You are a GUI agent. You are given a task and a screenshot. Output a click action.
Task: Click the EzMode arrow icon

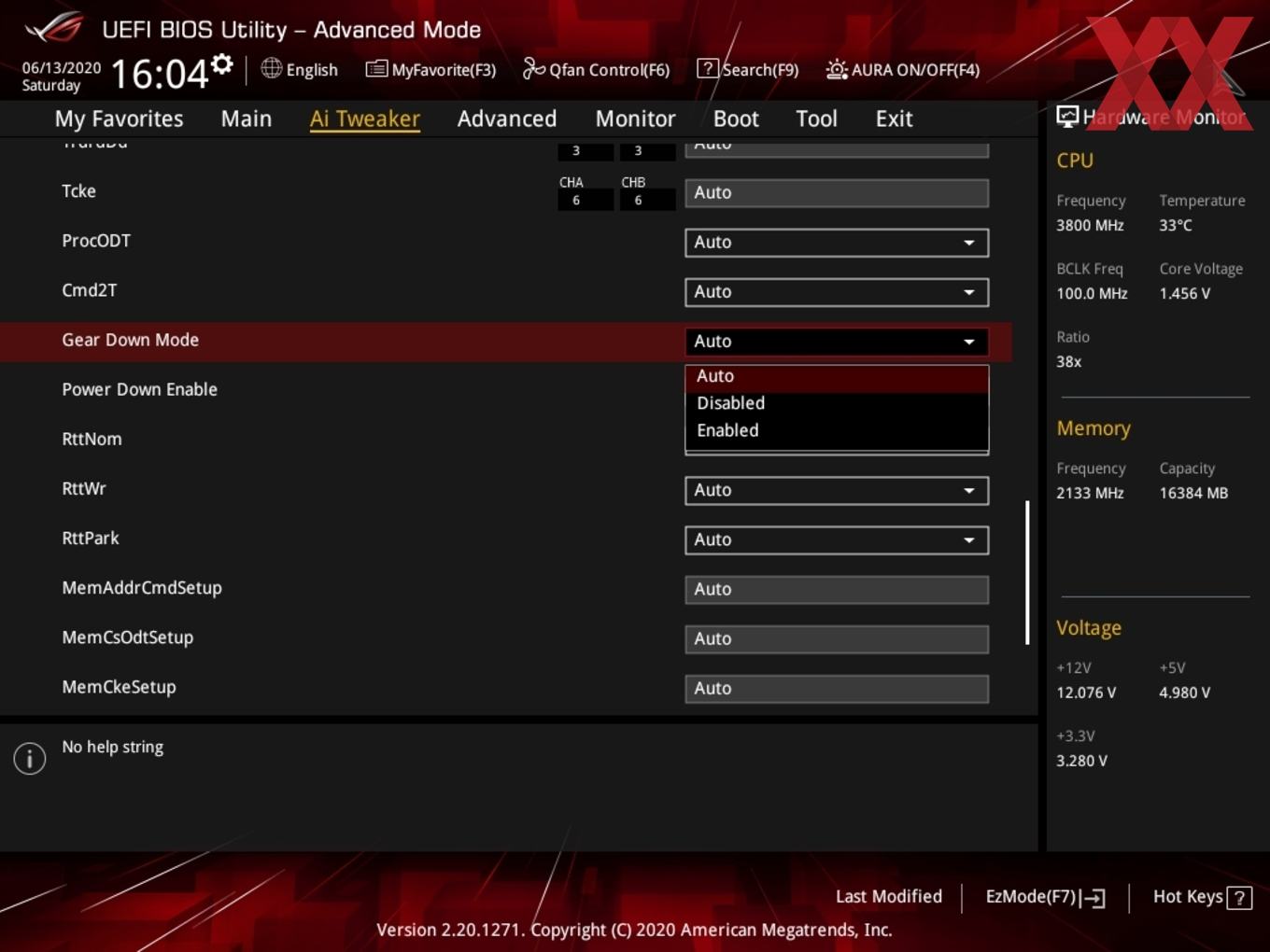pos(1093,898)
